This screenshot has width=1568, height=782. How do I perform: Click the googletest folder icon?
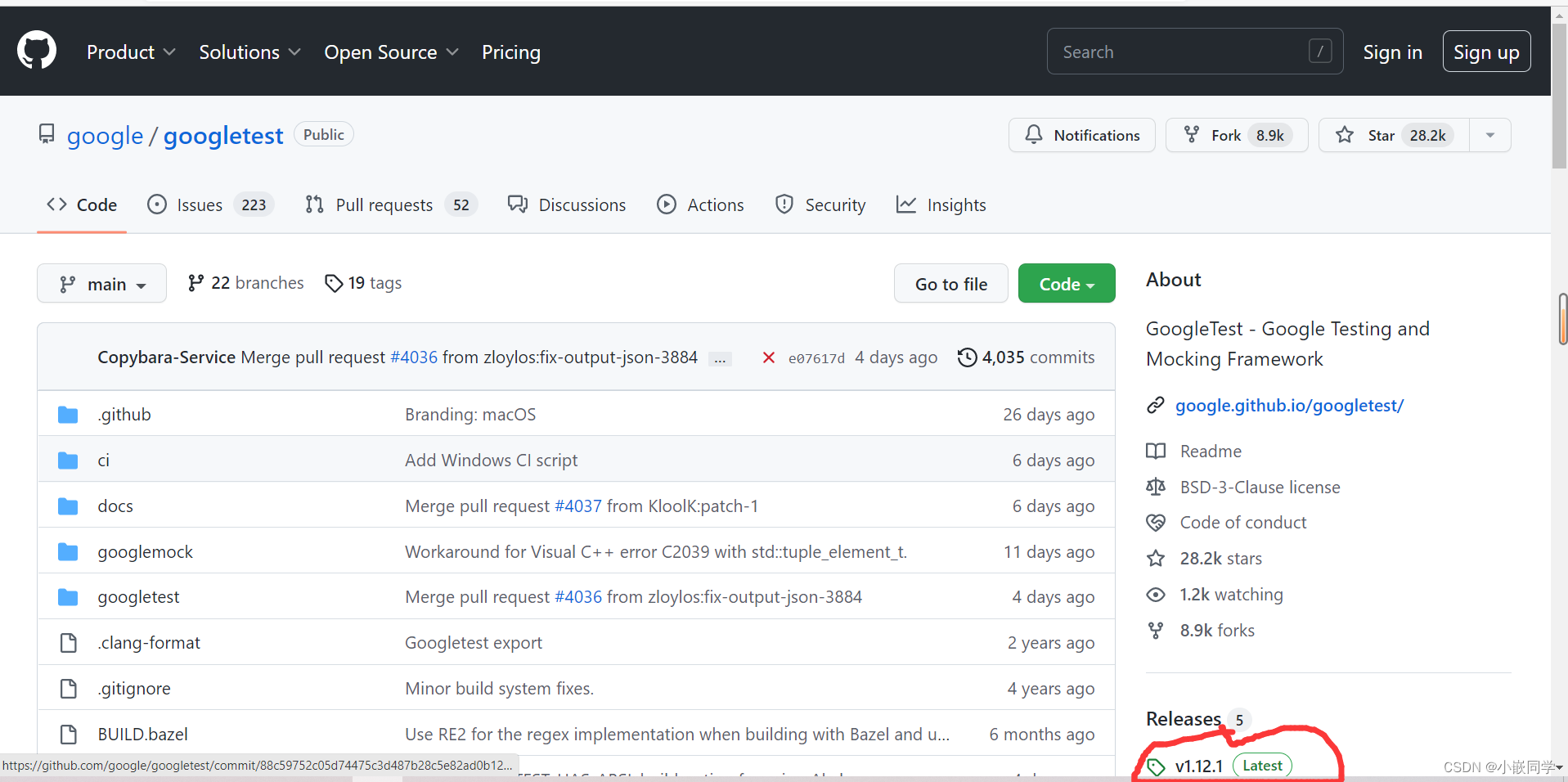(68, 597)
